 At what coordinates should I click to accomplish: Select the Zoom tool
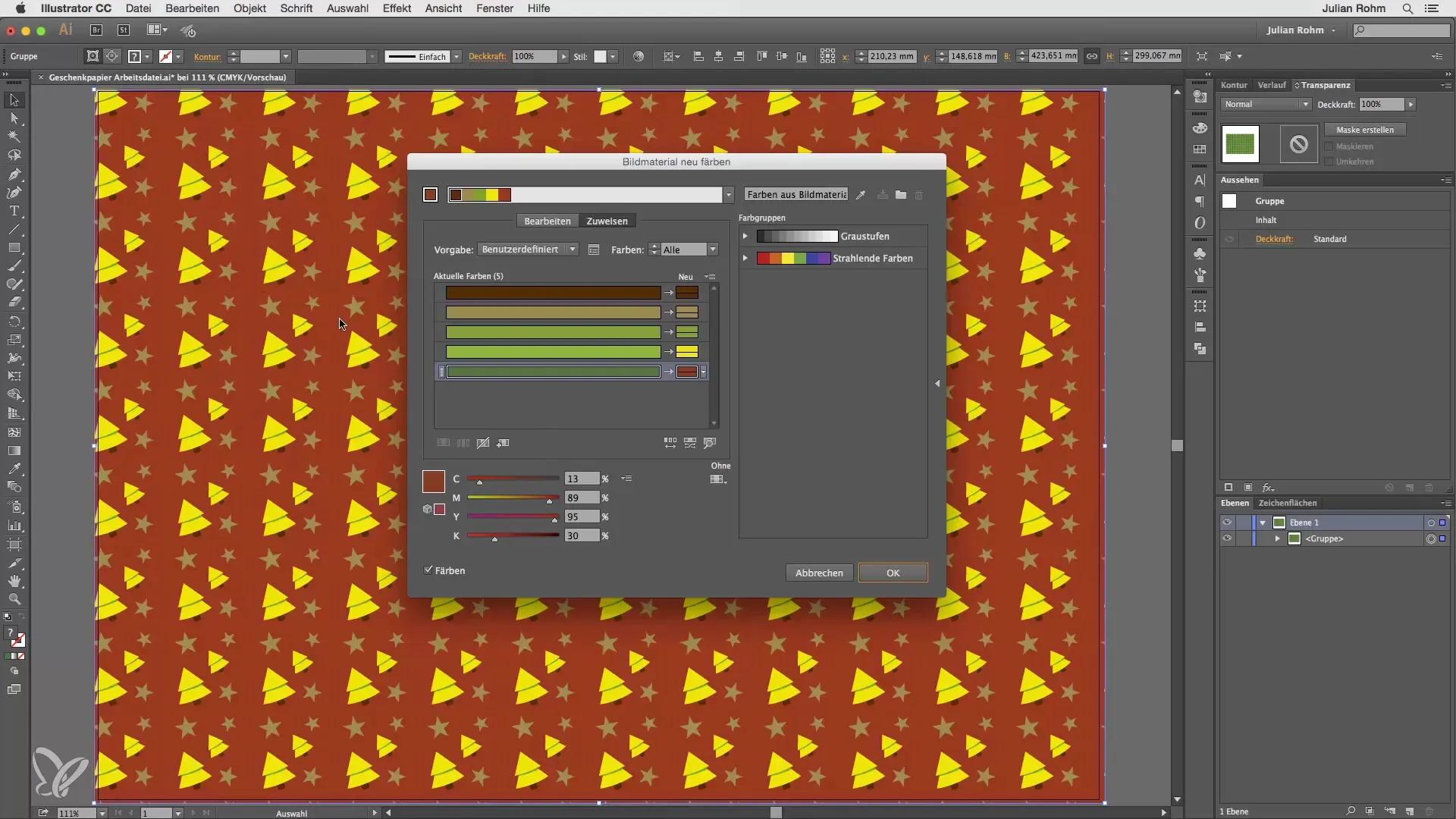(14, 599)
